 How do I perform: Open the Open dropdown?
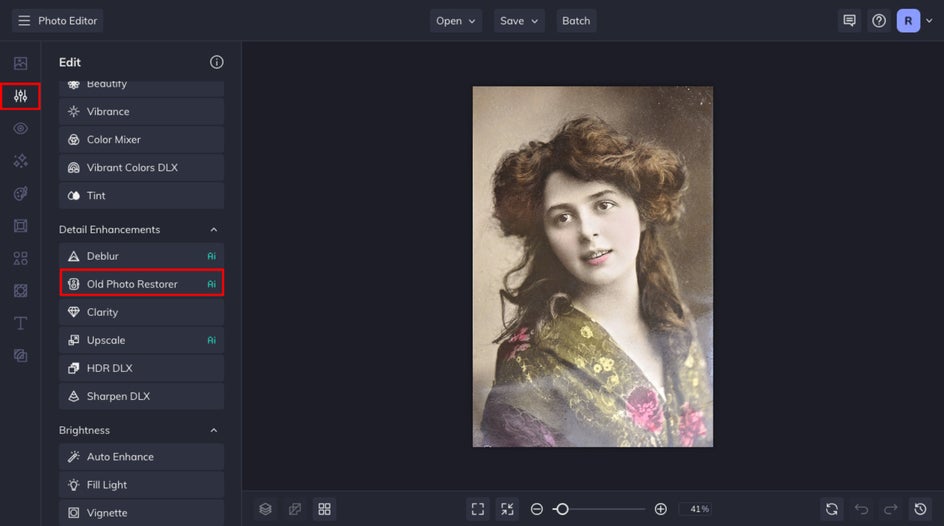pyautogui.click(x=456, y=20)
